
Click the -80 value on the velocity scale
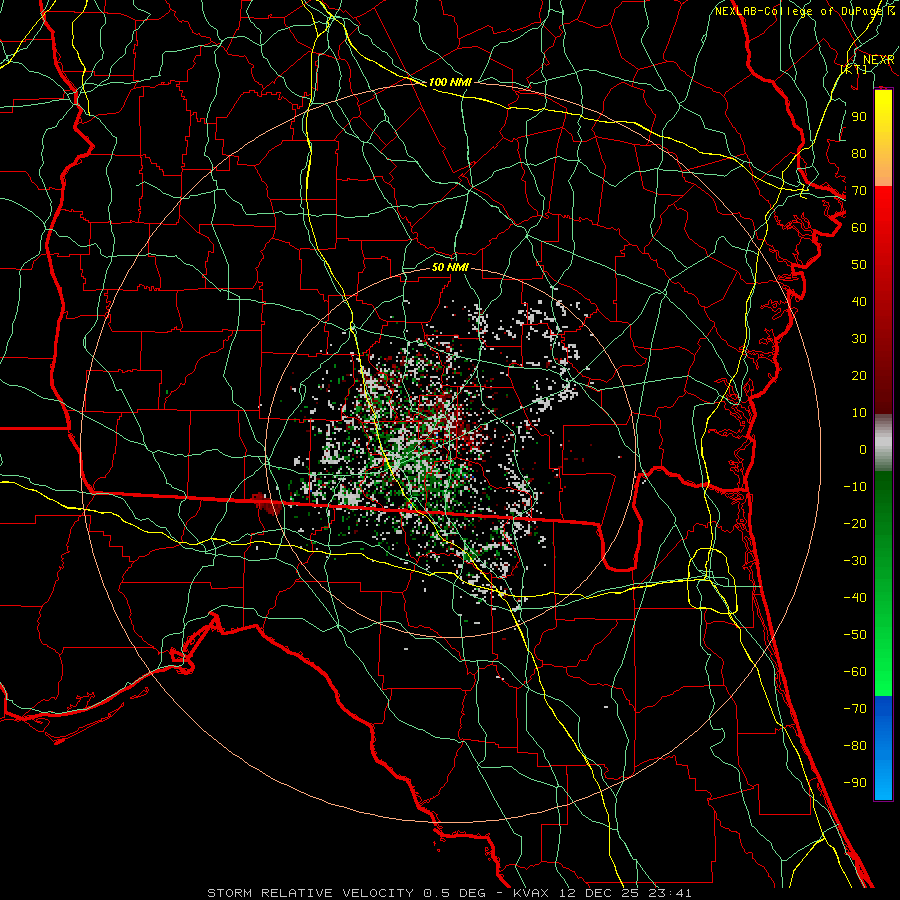[x=855, y=746]
